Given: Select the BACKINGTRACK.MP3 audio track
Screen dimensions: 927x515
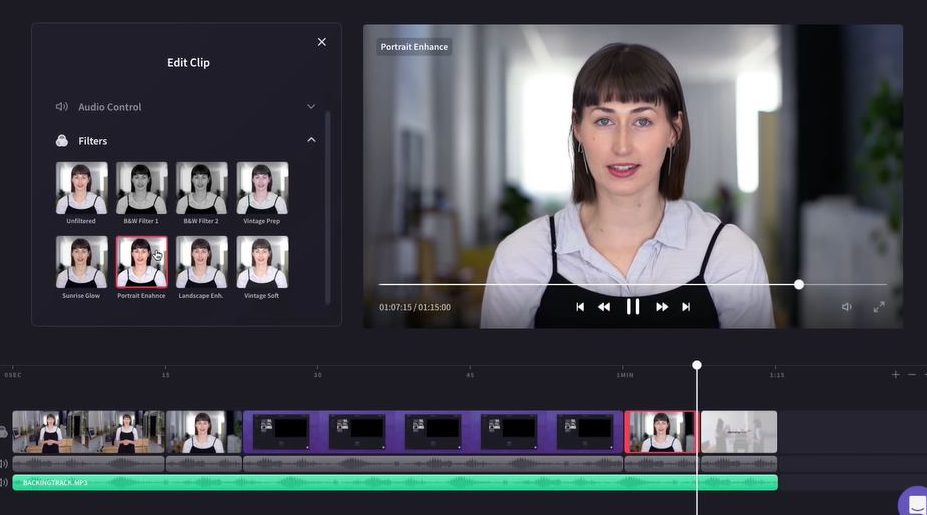Looking at the screenshot, I should [x=395, y=482].
